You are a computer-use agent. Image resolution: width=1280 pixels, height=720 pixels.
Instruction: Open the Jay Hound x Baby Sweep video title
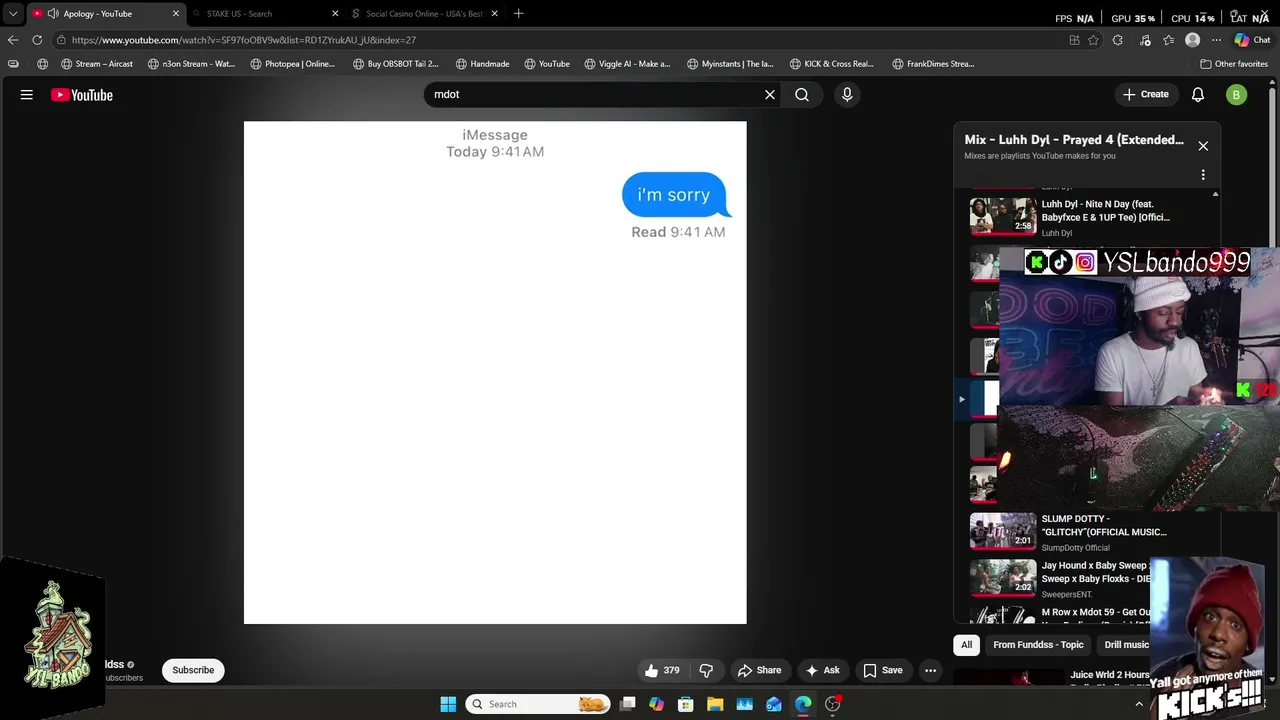[x=1095, y=572]
